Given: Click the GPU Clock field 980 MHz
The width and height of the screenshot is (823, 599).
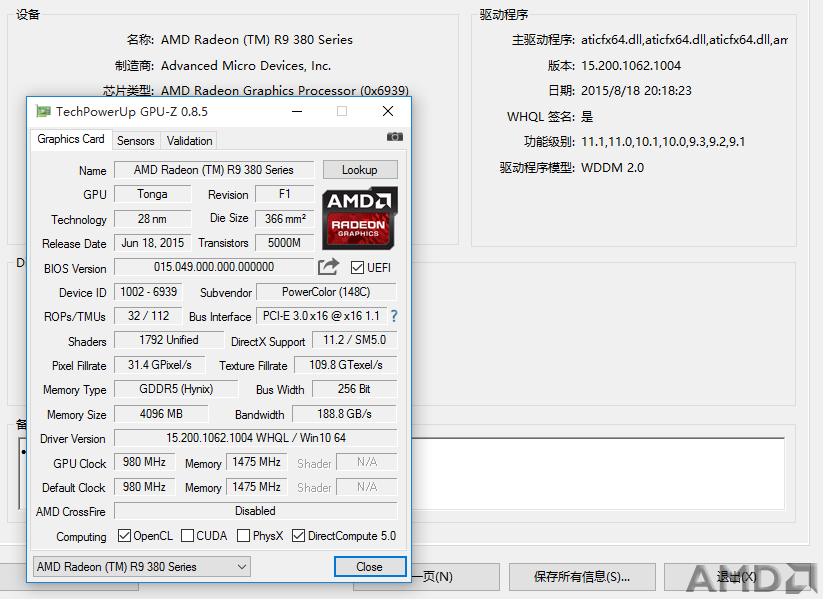Looking at the screenshot, I should click(x=144, y=462).
